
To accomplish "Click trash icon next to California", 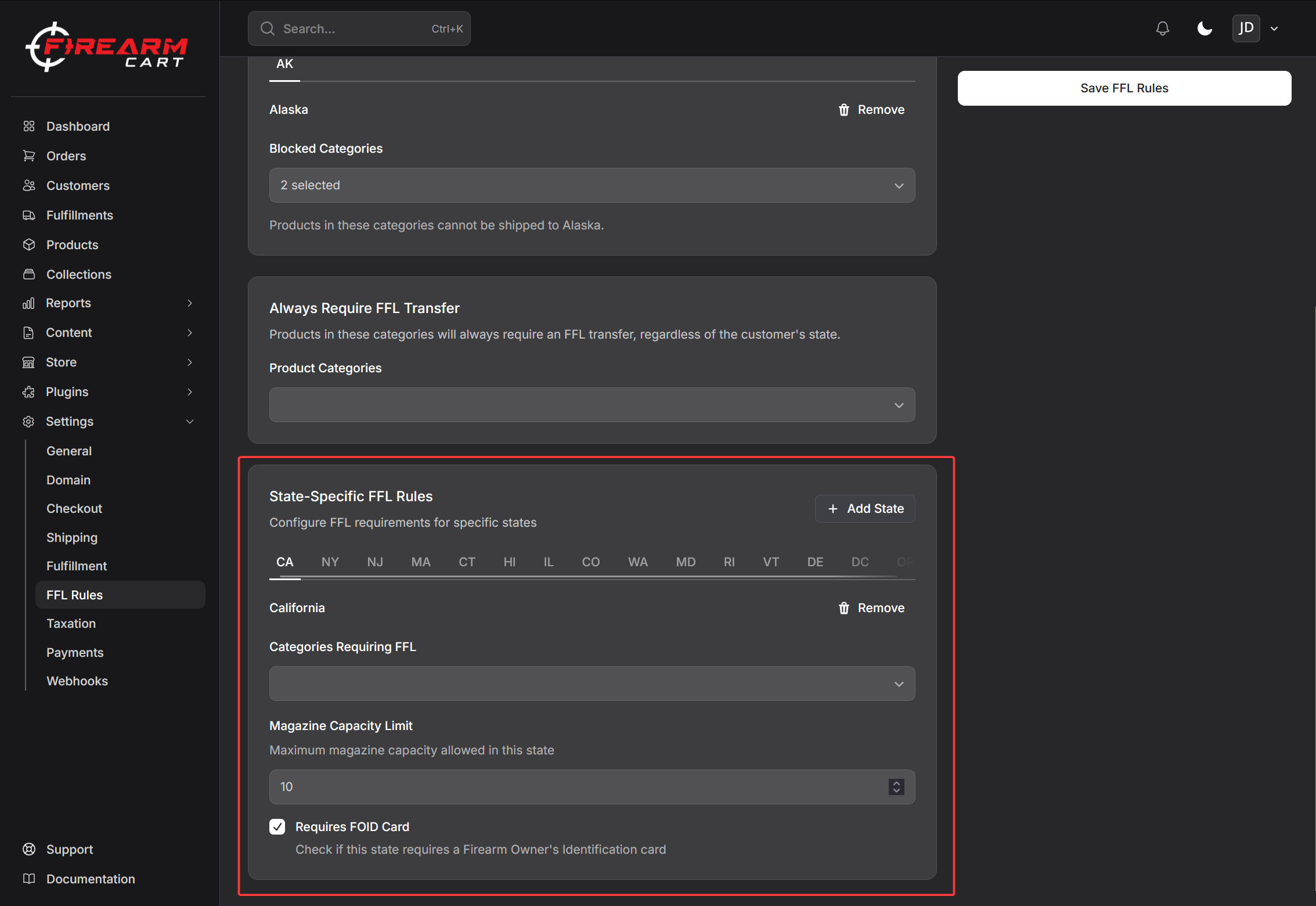I will [844, 608].
